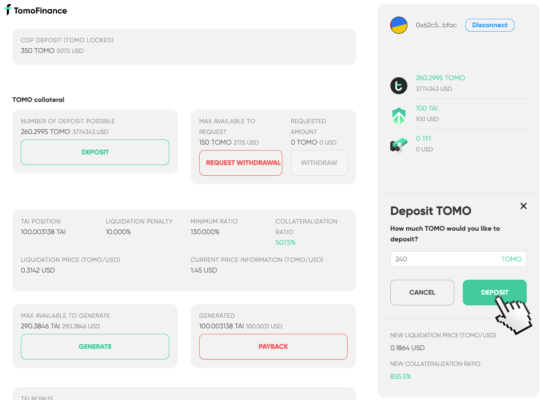Confirm deposit with green DEPOSIT button

pos(495,293)
